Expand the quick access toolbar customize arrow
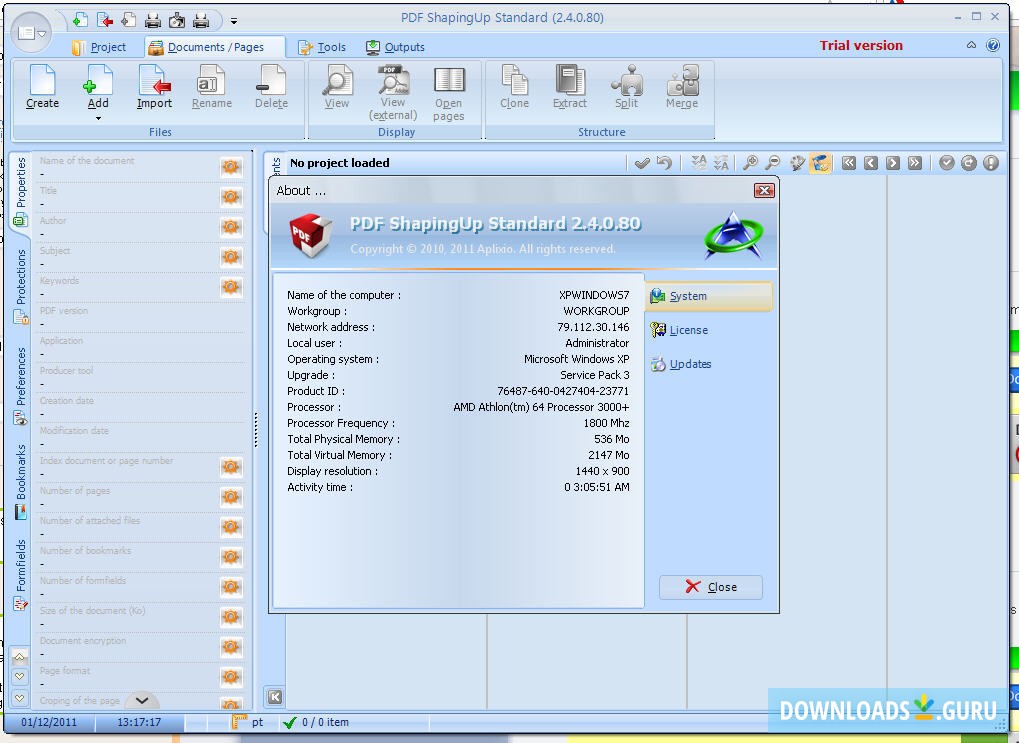Screen dimensions: 1019x743 pyautogui.click(x=234, y=21)
